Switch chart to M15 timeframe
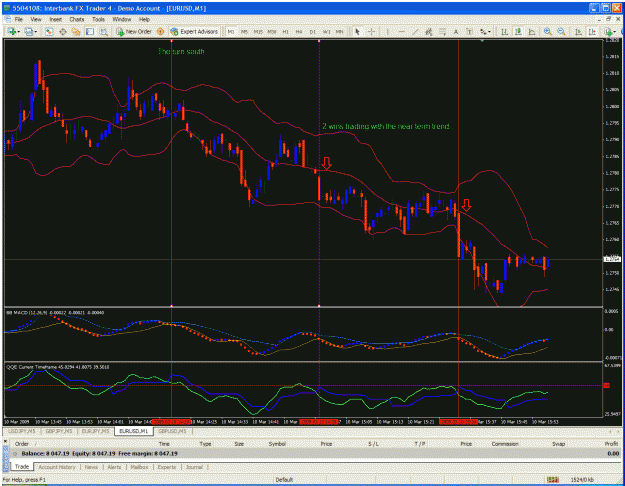 258,31
